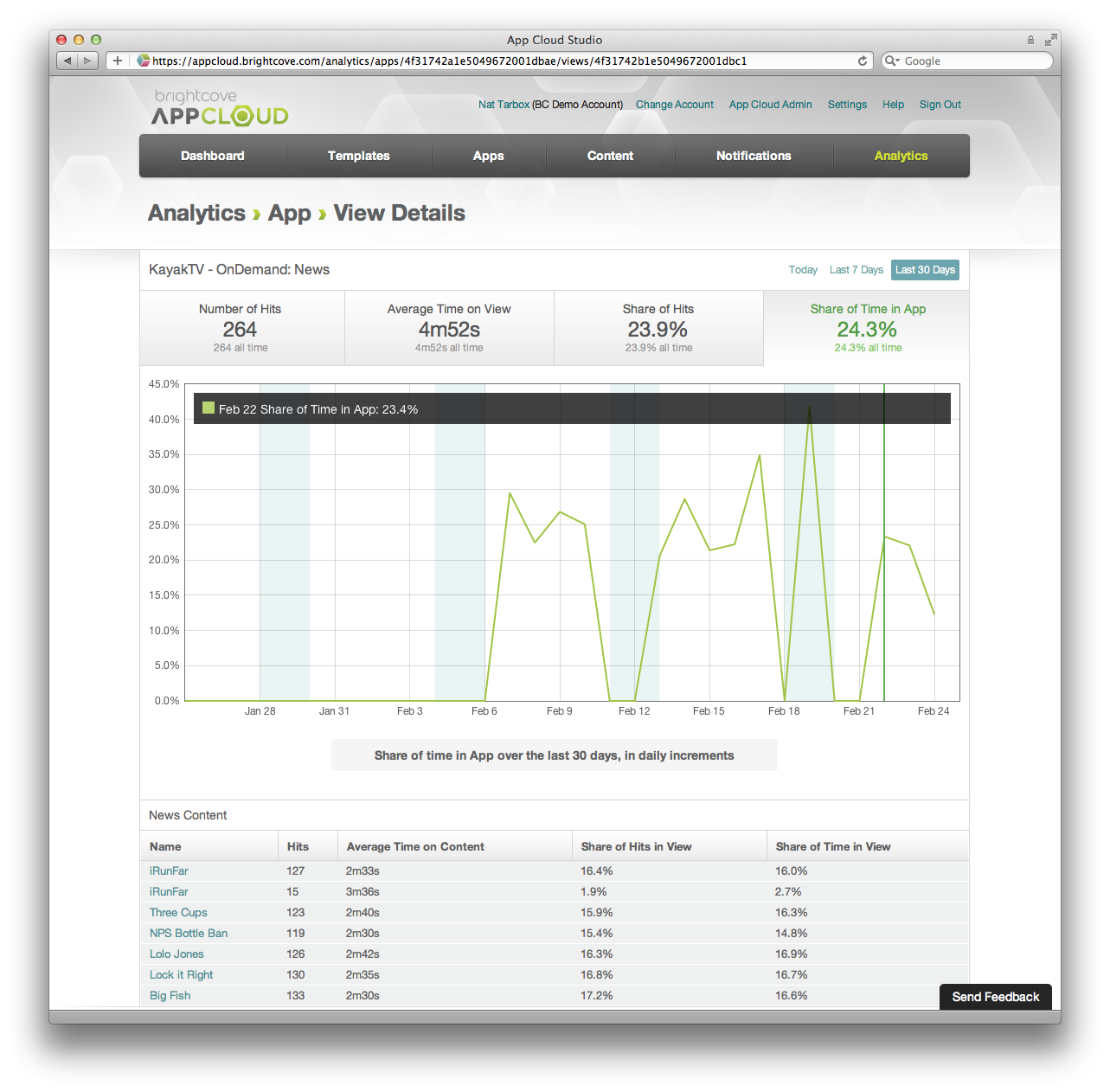Open App Cloud Admin
The height and width of the screenshot is (1092, 1110).
point(771,105)
